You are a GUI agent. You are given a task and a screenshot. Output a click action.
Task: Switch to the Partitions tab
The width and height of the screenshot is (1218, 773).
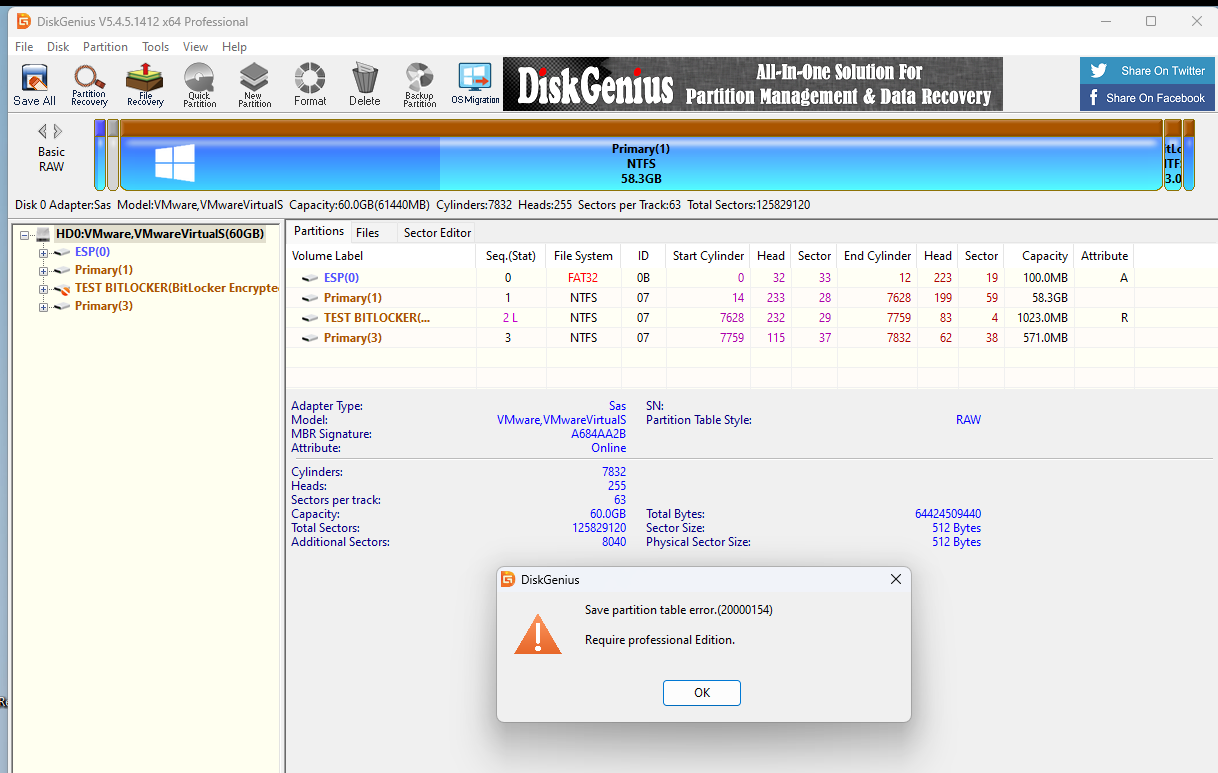click(x=318, y=231)
